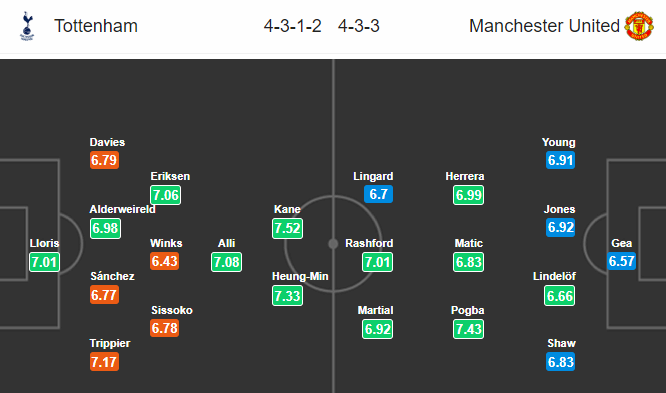
Task: Select Winks' 6.43 rating badge
Action: tap(164, 261)
